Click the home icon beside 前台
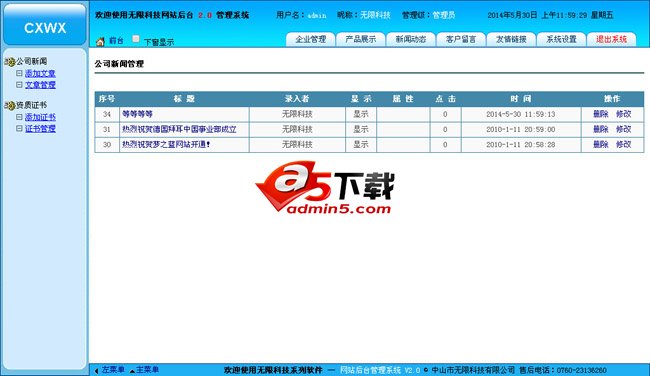This screenshot has height=376, width=650. point(100,41)
